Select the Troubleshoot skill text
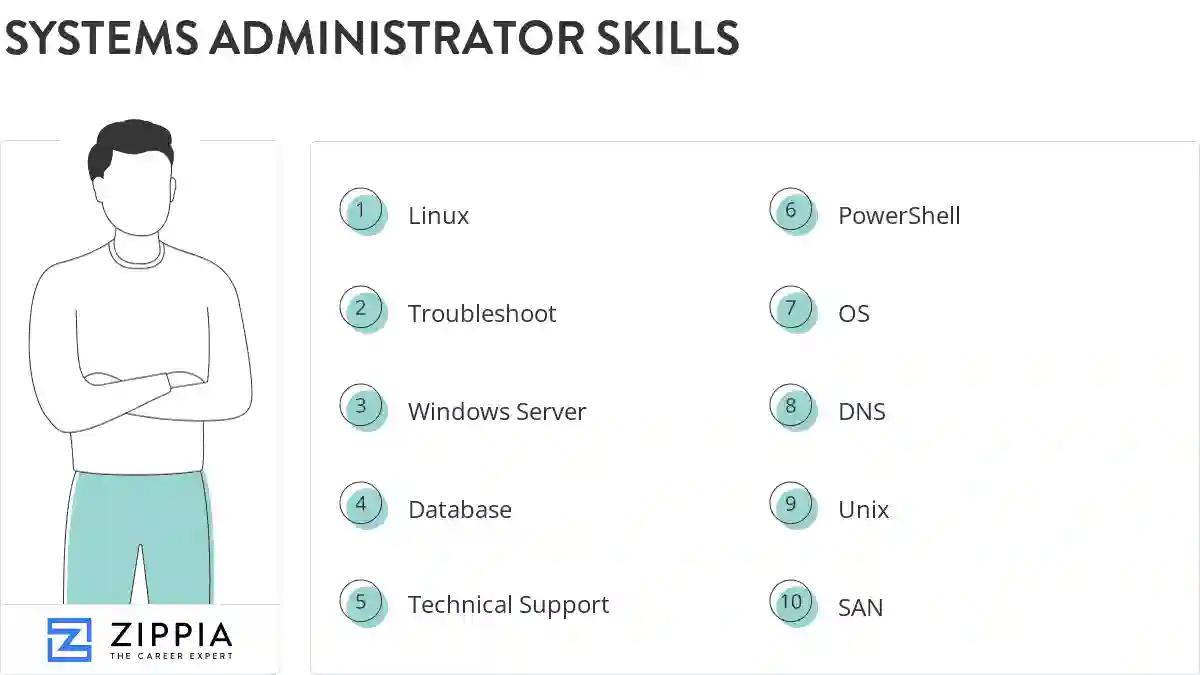This screenshot has height=675, width=1200. pos(481,314)
